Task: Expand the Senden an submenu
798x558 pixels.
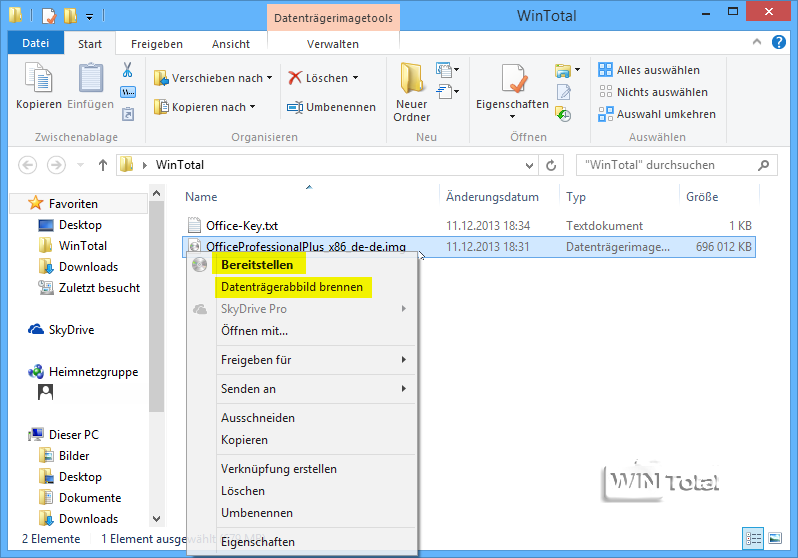Action: 404,388
